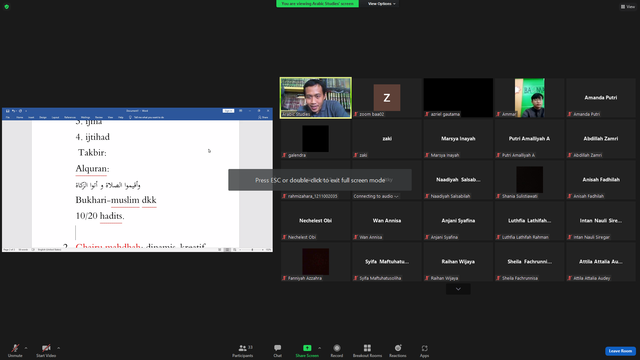Click language indicator in Word status bar
Screen dimensions: 640x360
(49, 249)
